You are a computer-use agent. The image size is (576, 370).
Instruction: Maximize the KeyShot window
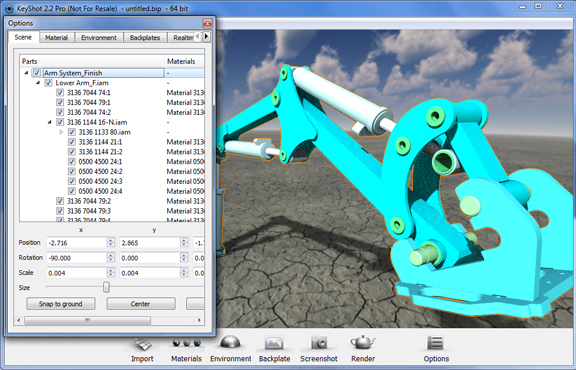[539, 6]
